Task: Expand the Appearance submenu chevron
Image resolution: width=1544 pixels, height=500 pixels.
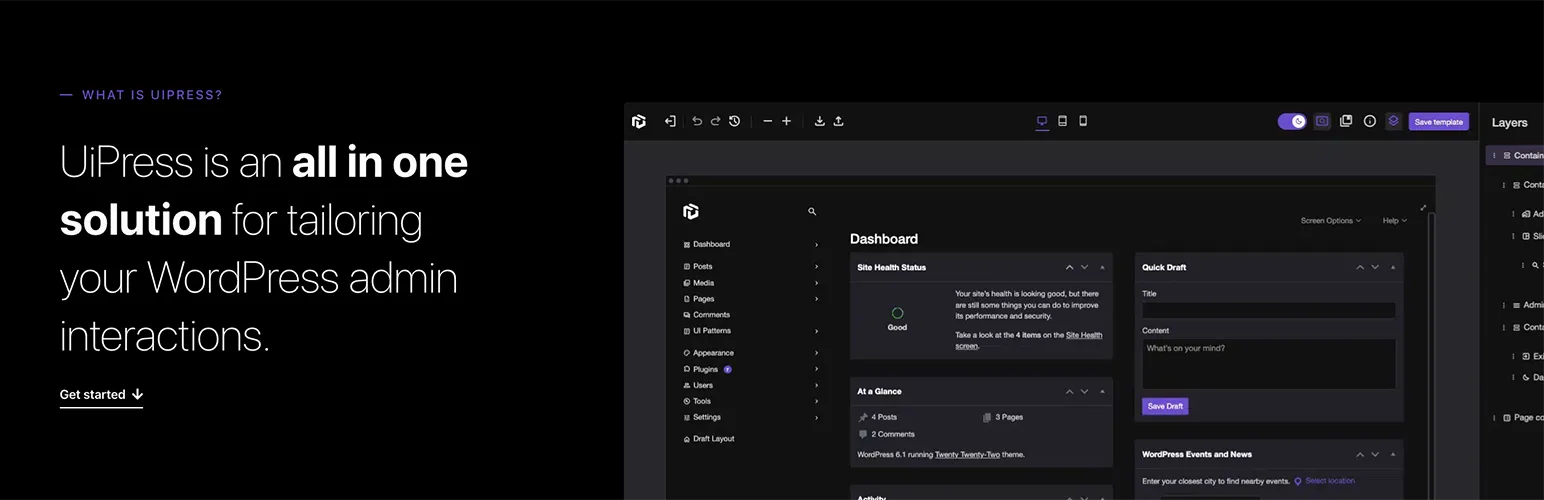Action: (x=816, y=353)
